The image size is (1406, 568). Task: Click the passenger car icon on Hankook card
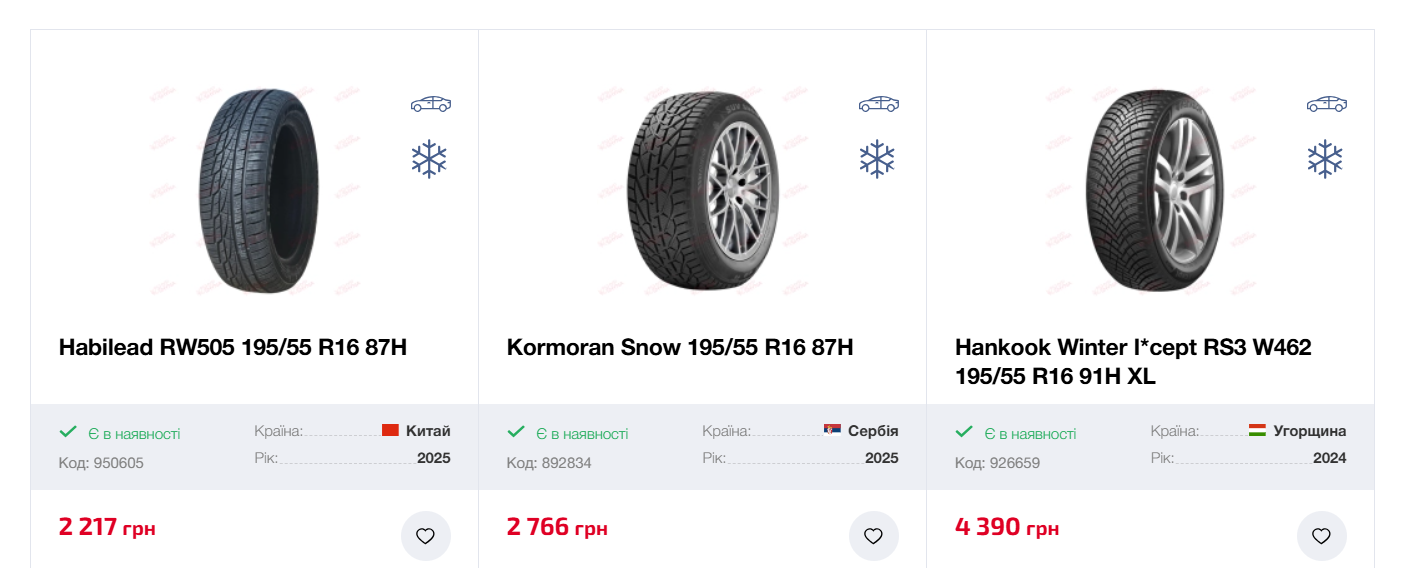click(x=1326, y=104)
